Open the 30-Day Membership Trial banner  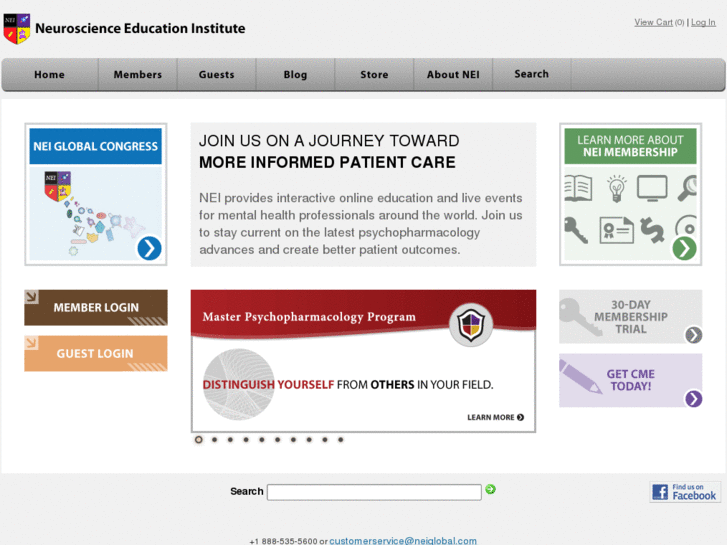click(x=631, y=317)
